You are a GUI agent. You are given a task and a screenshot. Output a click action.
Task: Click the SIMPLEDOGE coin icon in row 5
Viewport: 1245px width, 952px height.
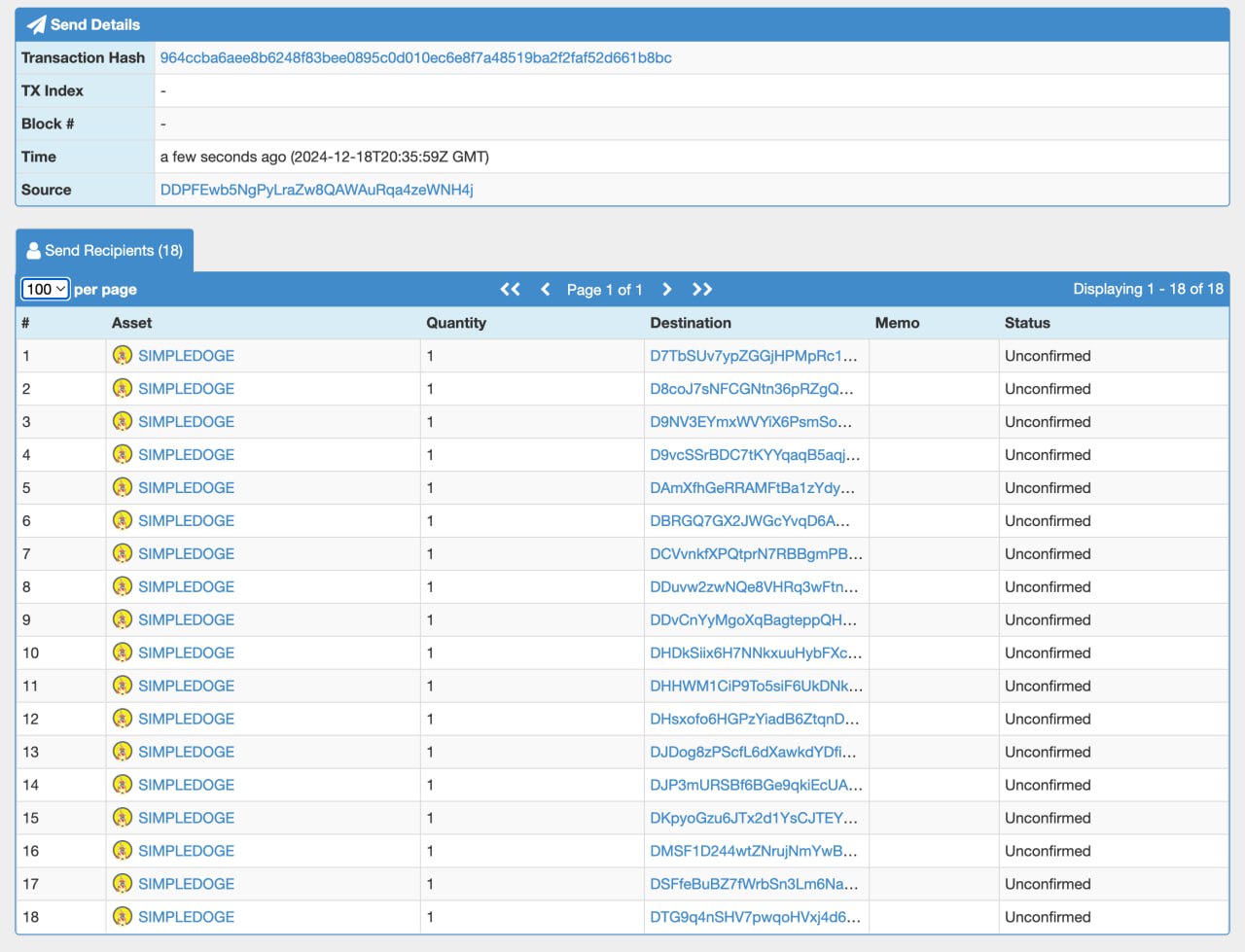pyautogui.click(x=123, y=488)
